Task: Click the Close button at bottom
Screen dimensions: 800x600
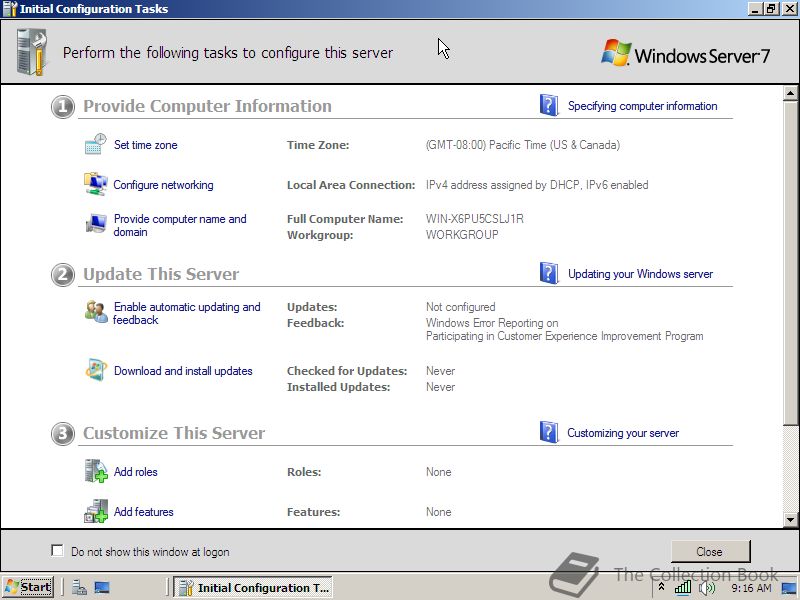Action: tap(710, 552)
